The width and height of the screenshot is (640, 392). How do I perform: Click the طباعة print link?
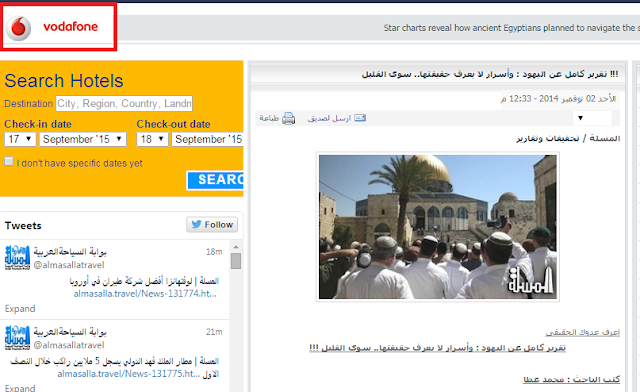tap(269, 118)
